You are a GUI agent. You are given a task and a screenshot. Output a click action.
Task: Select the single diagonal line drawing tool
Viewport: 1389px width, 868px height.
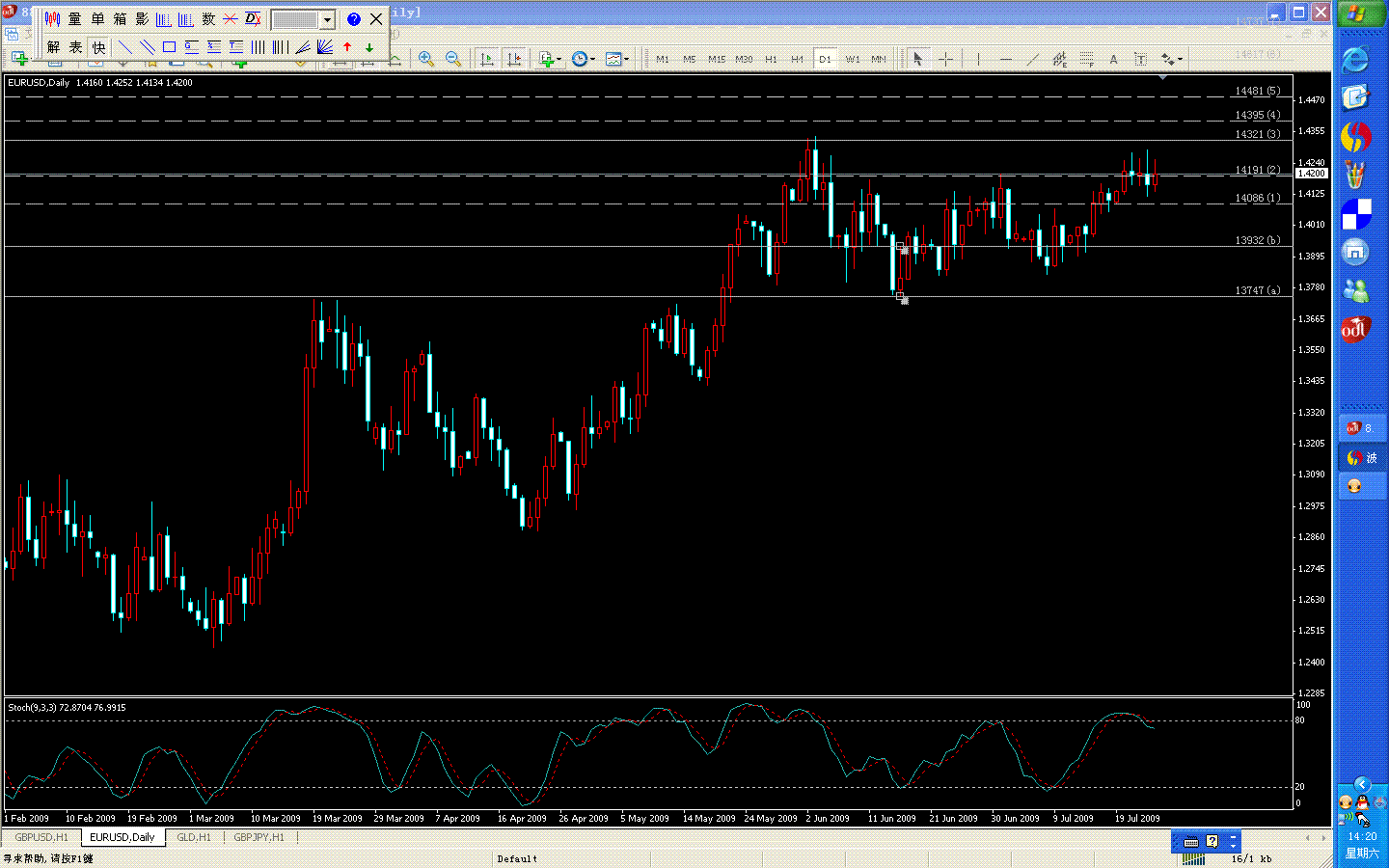[x=125, y=47]
